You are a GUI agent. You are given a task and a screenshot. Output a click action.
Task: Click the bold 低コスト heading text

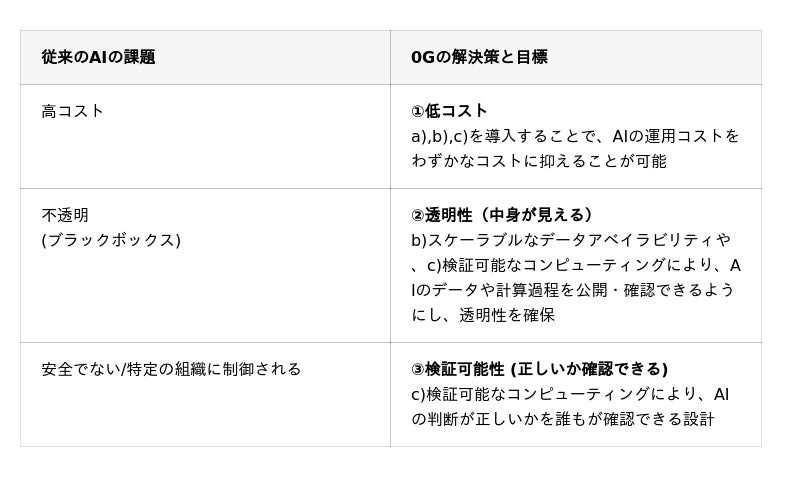[x=456, y=111]
